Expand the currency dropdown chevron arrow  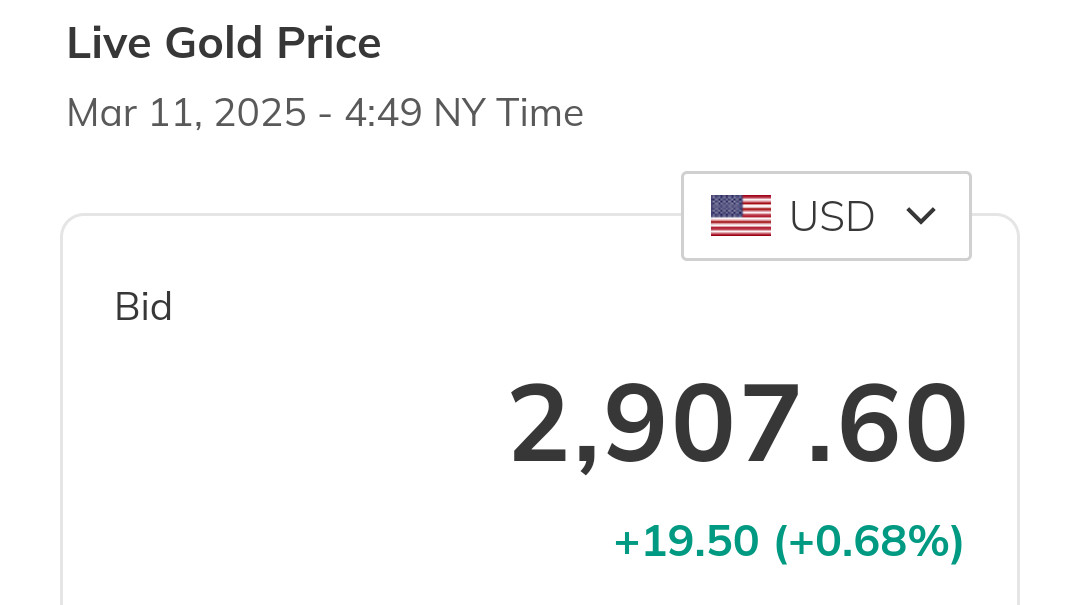[x=920, y=216]
